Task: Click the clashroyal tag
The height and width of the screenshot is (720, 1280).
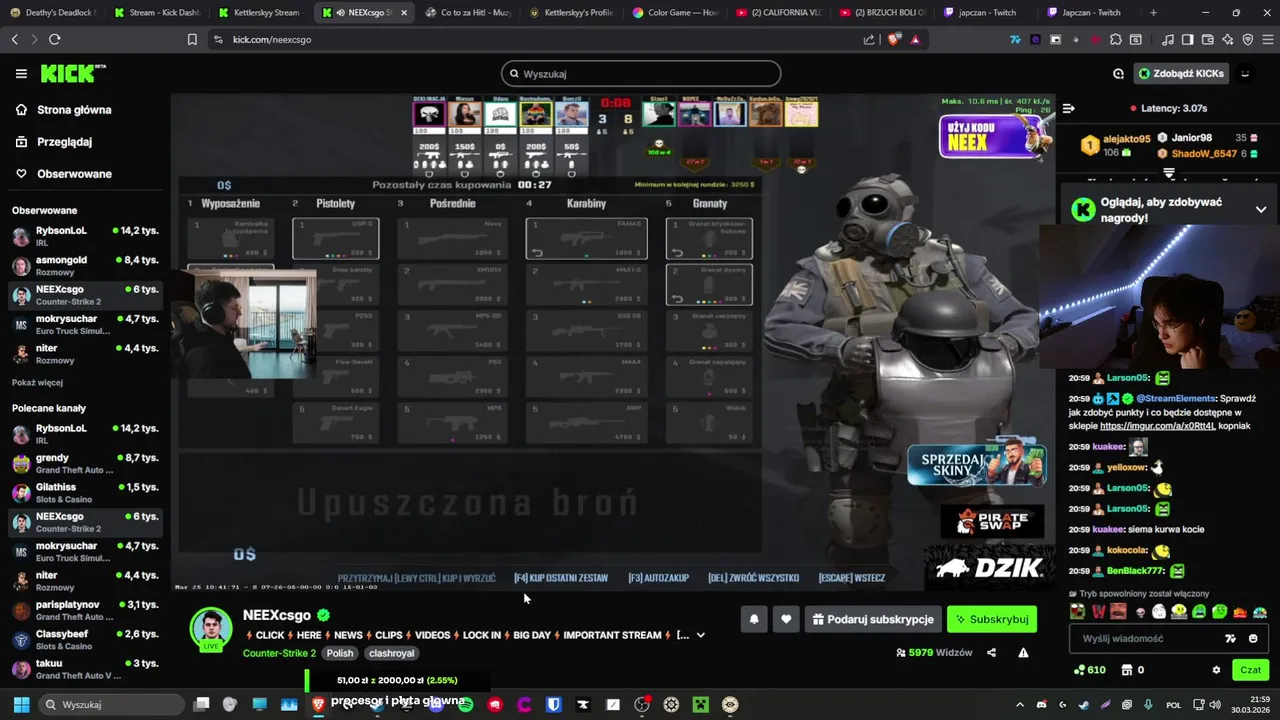Action: point(391,653)
